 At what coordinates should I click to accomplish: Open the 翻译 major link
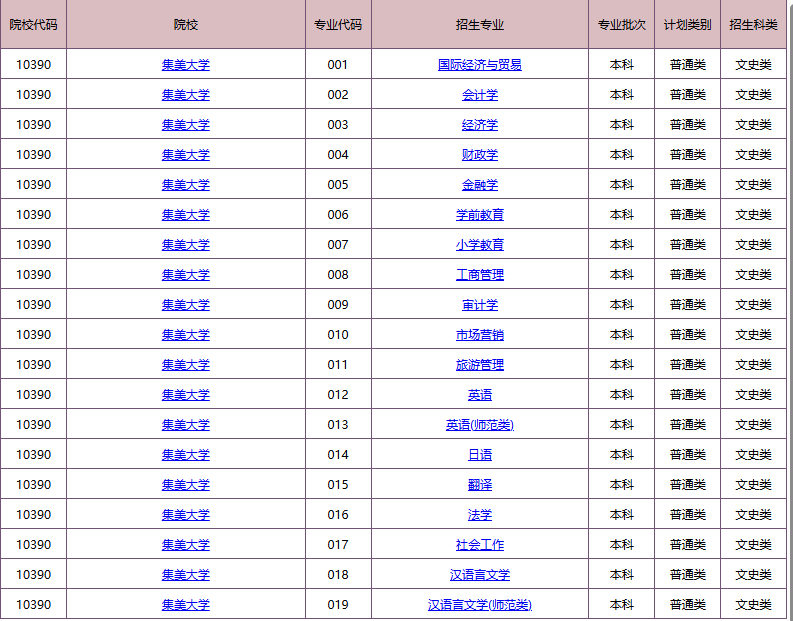[479, 484]
